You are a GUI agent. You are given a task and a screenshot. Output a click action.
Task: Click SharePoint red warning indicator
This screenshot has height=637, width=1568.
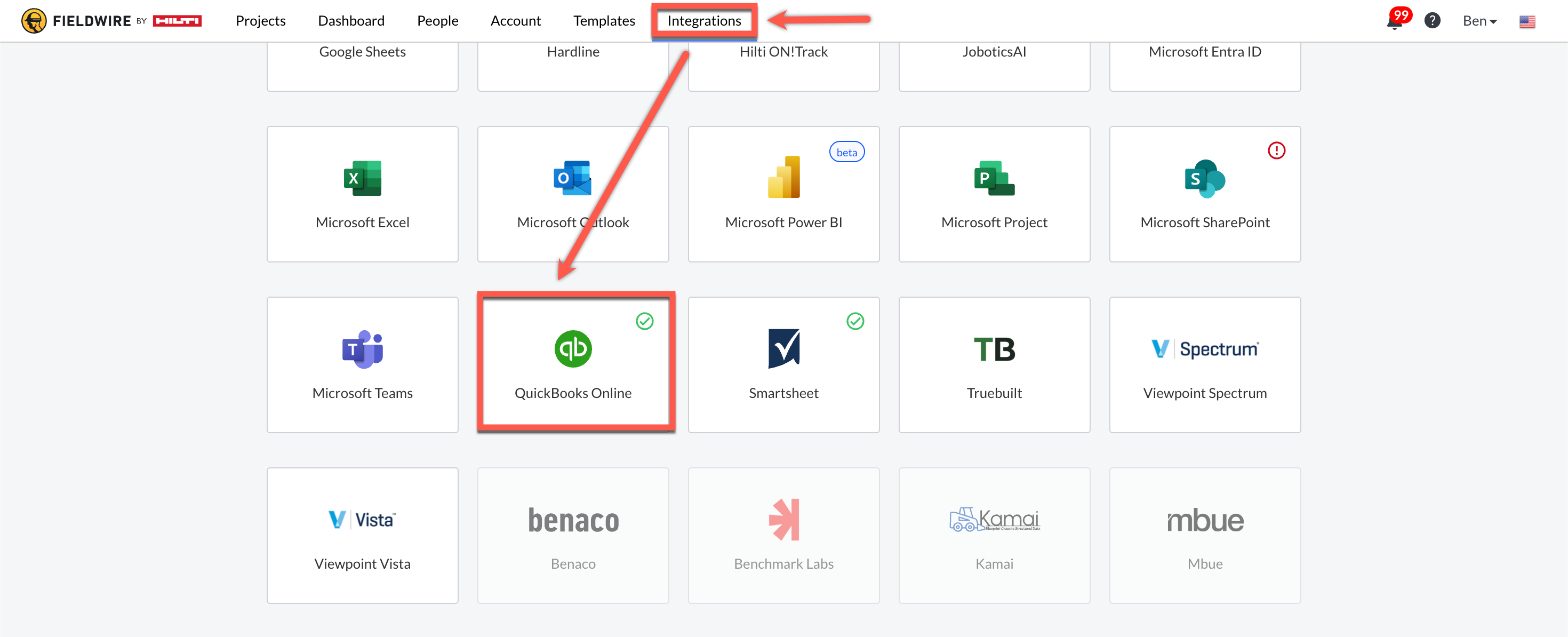pyautogui.click(x=1276, y=150)
